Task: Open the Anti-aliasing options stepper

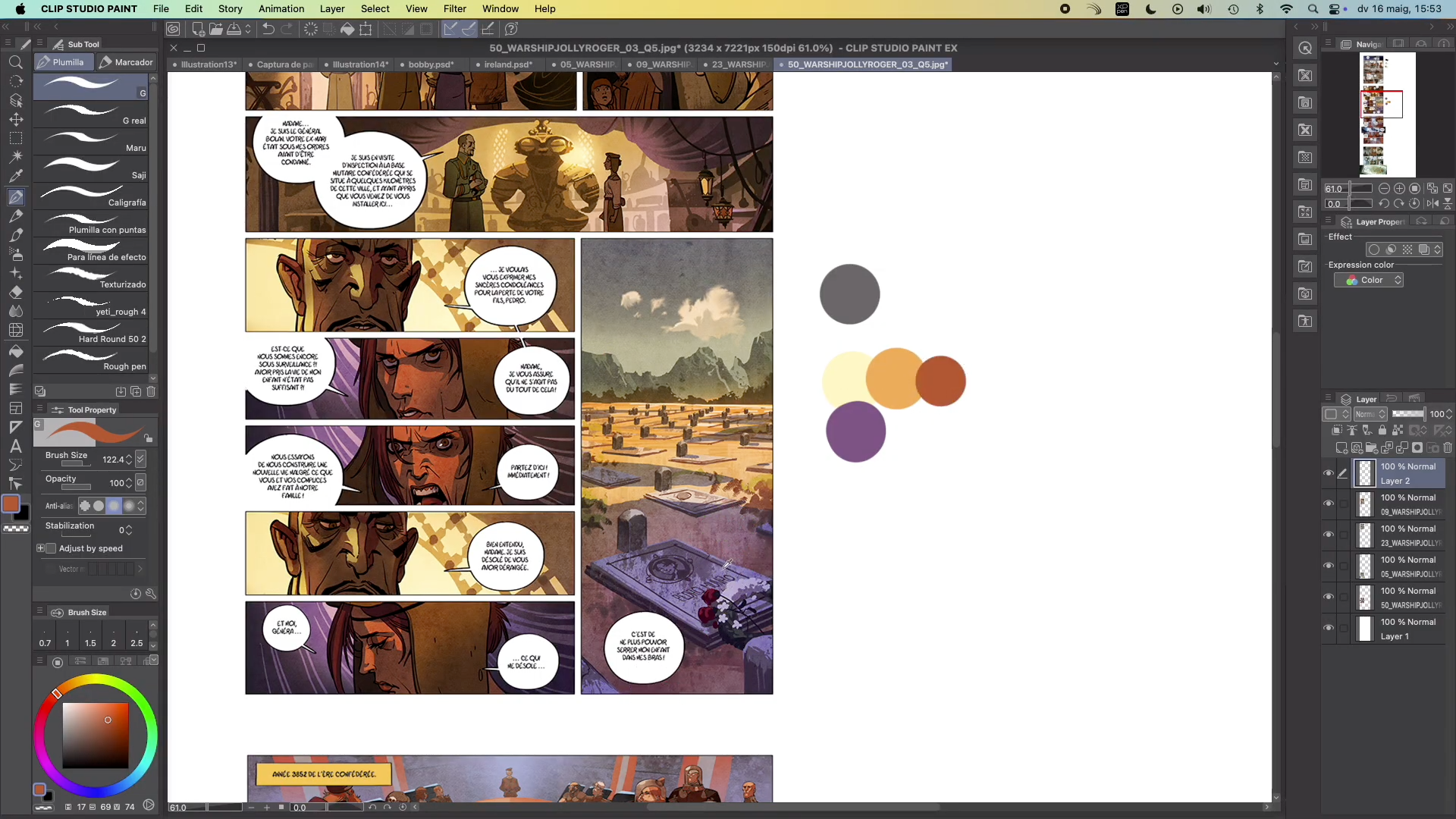Action: point(140,506)
